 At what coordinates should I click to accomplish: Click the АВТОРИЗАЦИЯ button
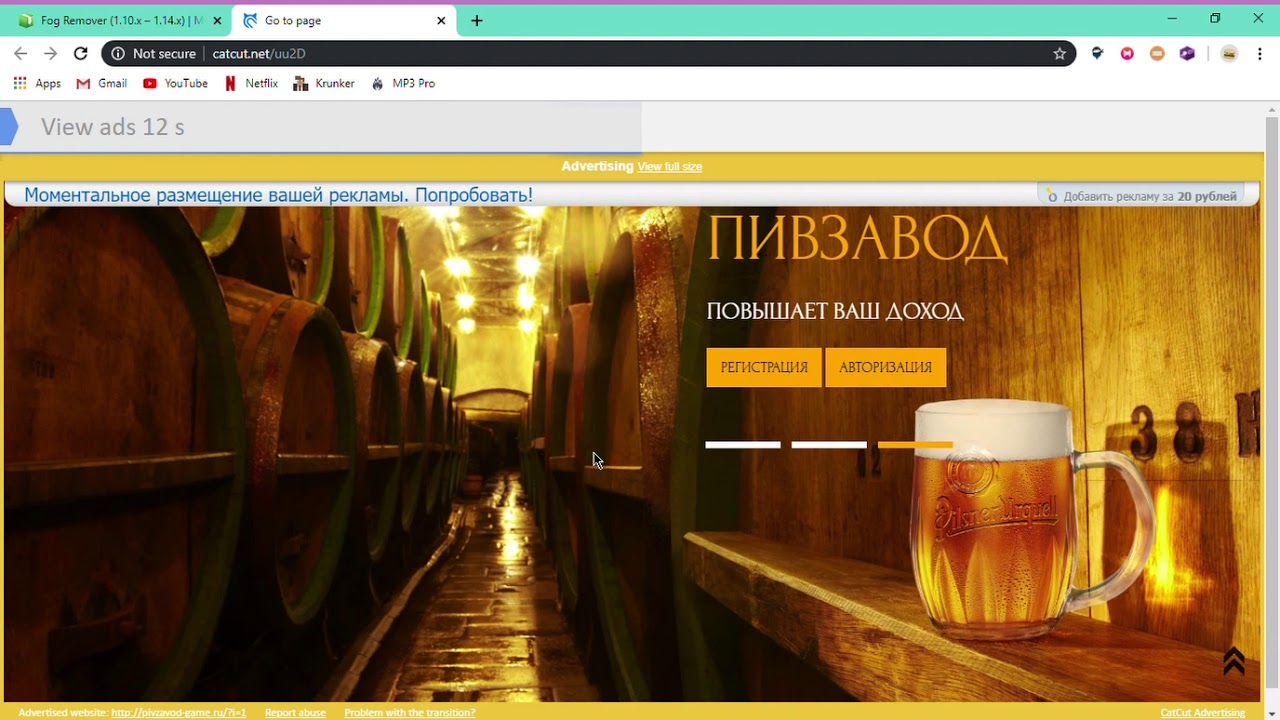tap(885, 367)
